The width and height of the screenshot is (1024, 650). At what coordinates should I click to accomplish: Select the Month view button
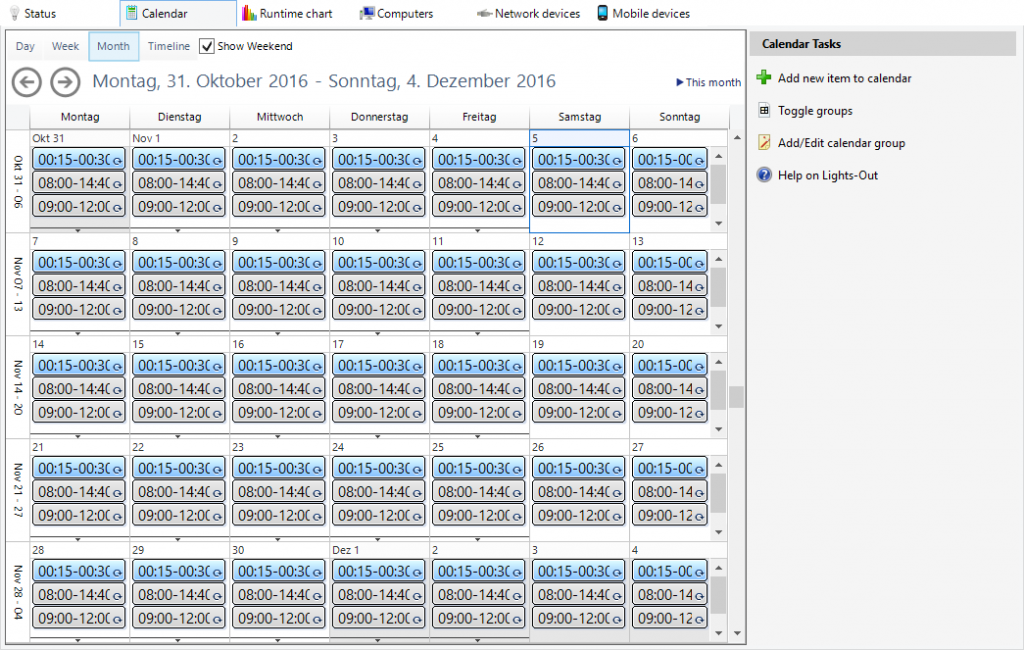click(x=114, y=46)
